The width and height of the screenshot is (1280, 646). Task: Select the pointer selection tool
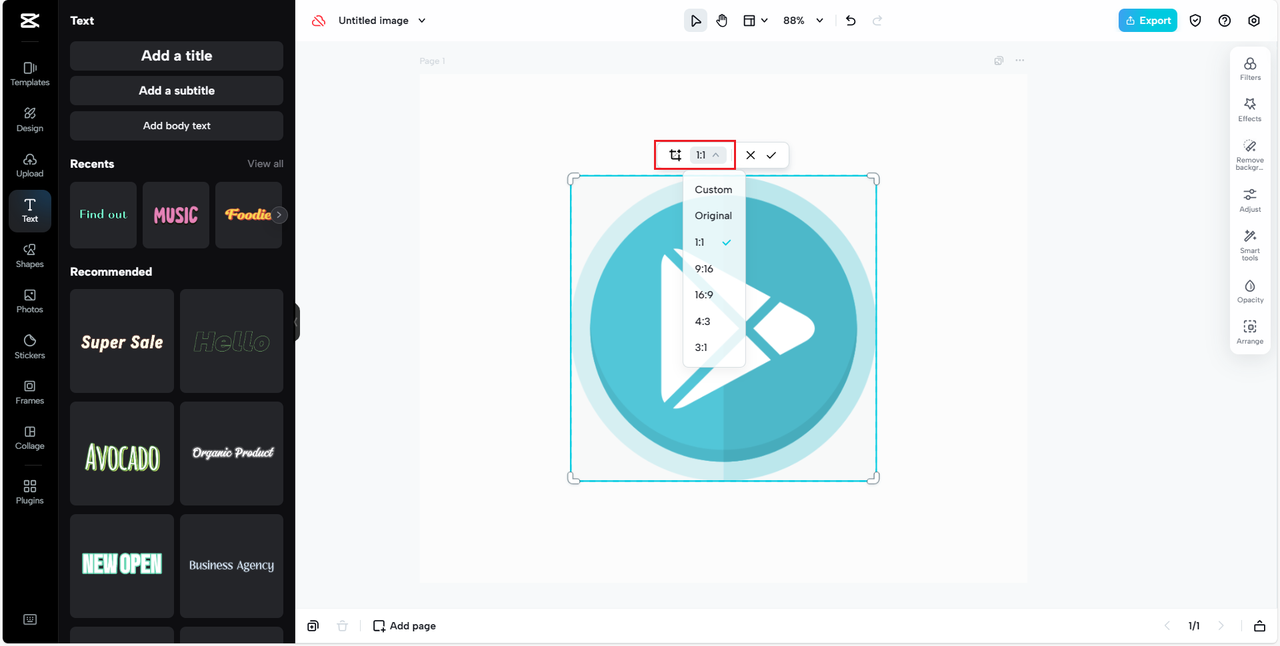coord(695,20)
